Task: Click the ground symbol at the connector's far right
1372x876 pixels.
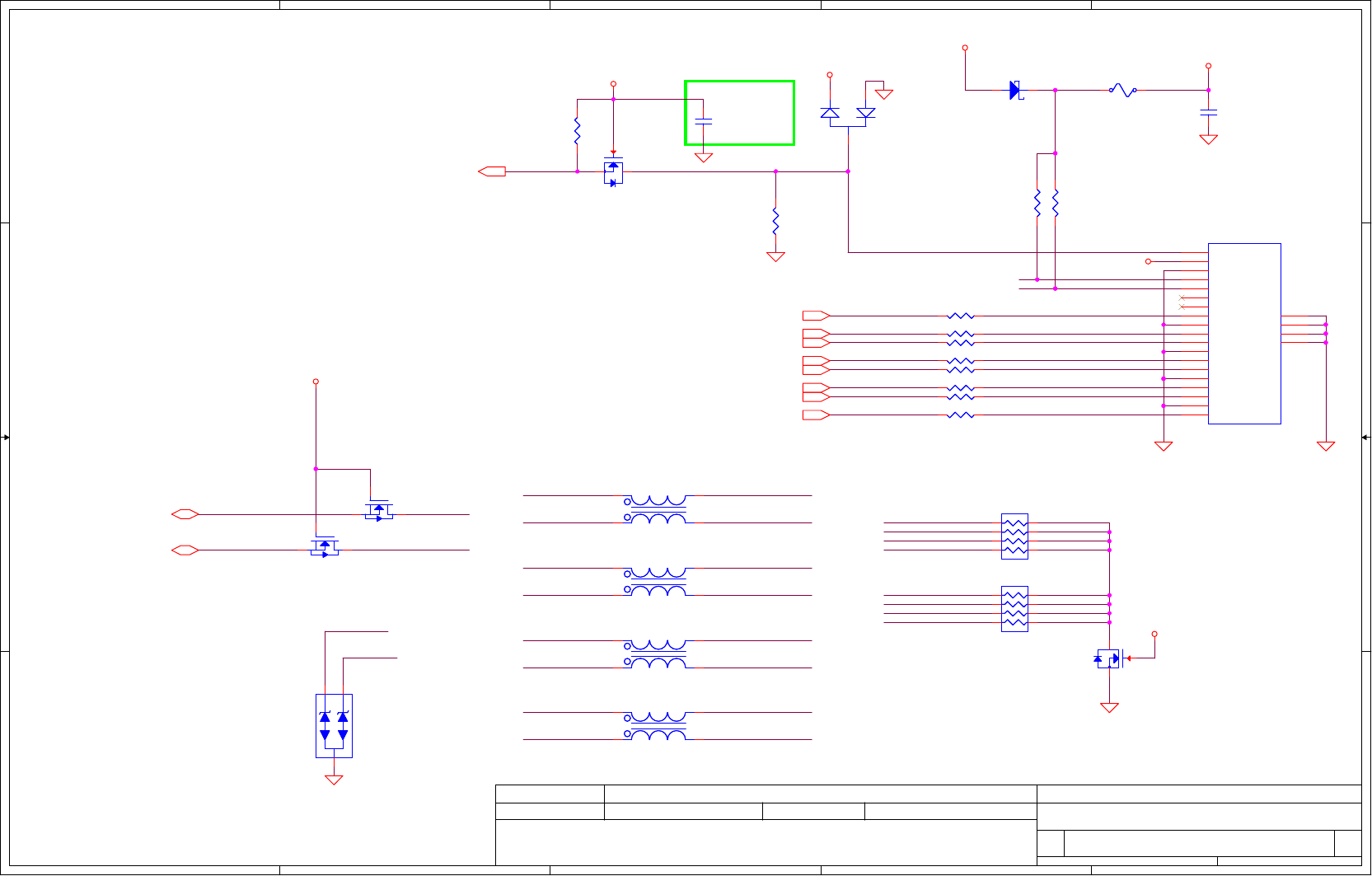Action: 1326,446
